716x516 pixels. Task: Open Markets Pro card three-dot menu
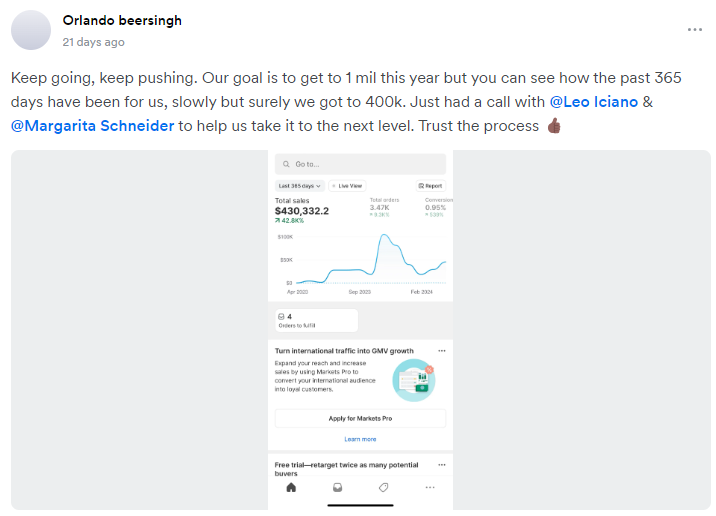click(442, 351)
